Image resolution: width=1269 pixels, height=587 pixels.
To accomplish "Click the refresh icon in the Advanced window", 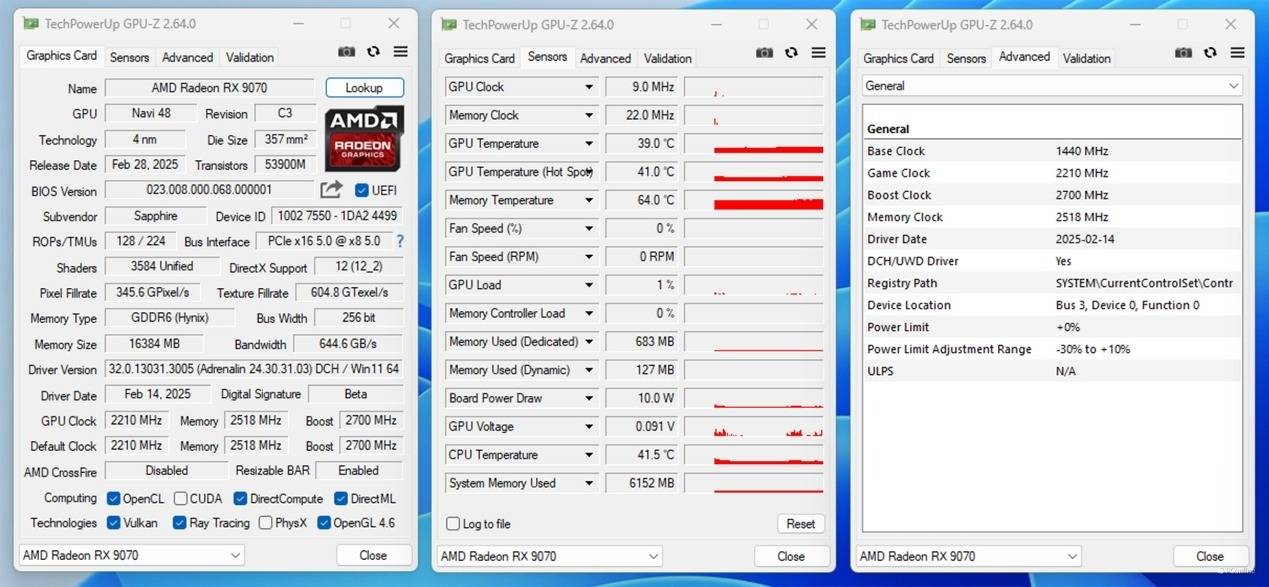I will click(1210, 53).
